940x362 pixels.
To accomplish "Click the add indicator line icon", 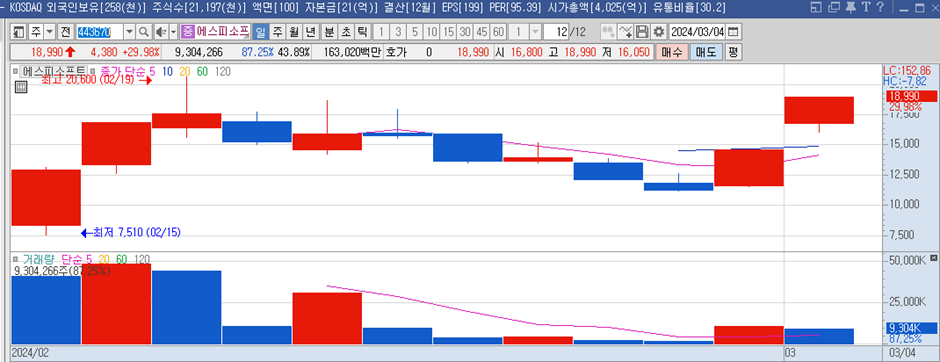I will point(625,32).
